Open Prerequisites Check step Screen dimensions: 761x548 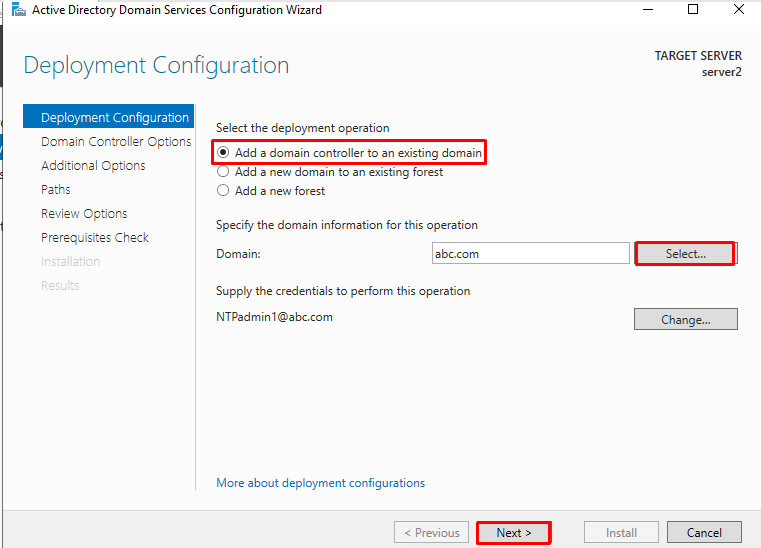click(x=95, y=237)
